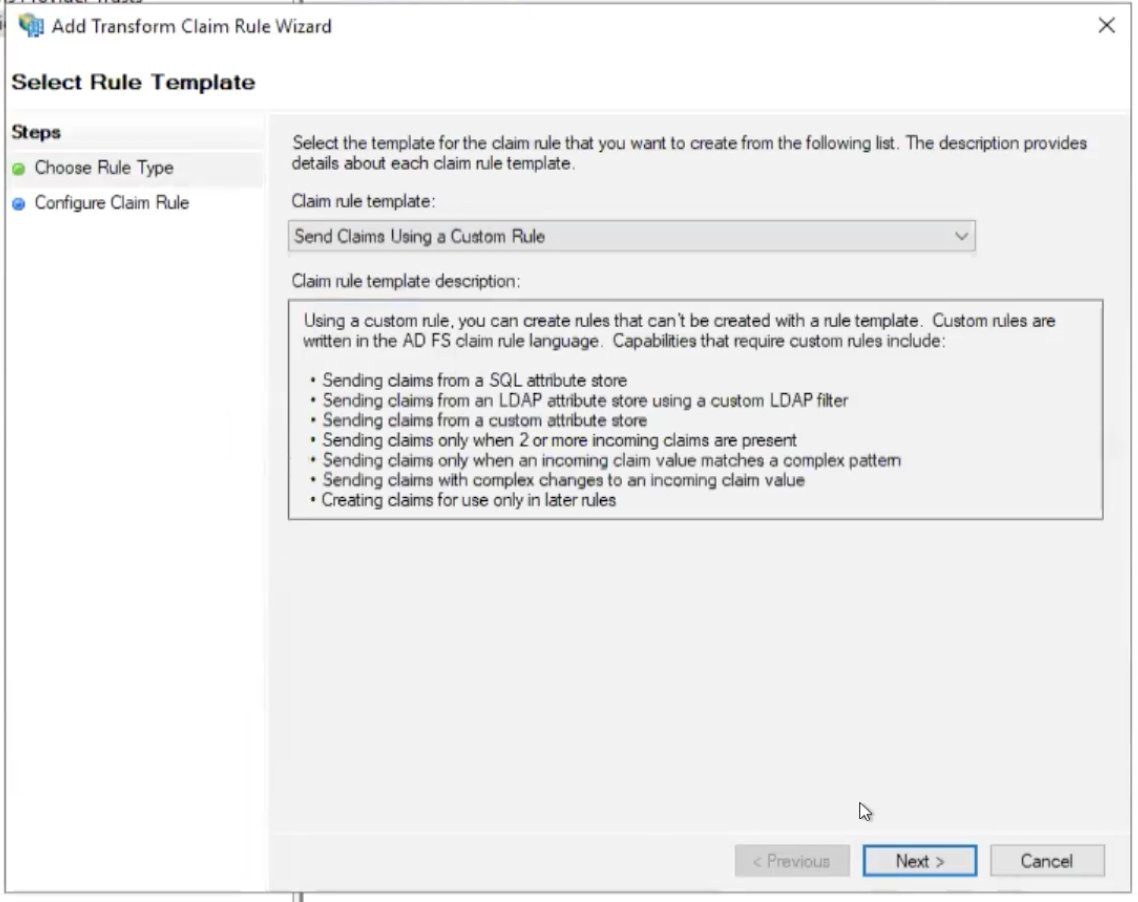1138x902 pixels.
Task: Click 'Sending claims with complex changes' line
Action: tap(563, 480)
